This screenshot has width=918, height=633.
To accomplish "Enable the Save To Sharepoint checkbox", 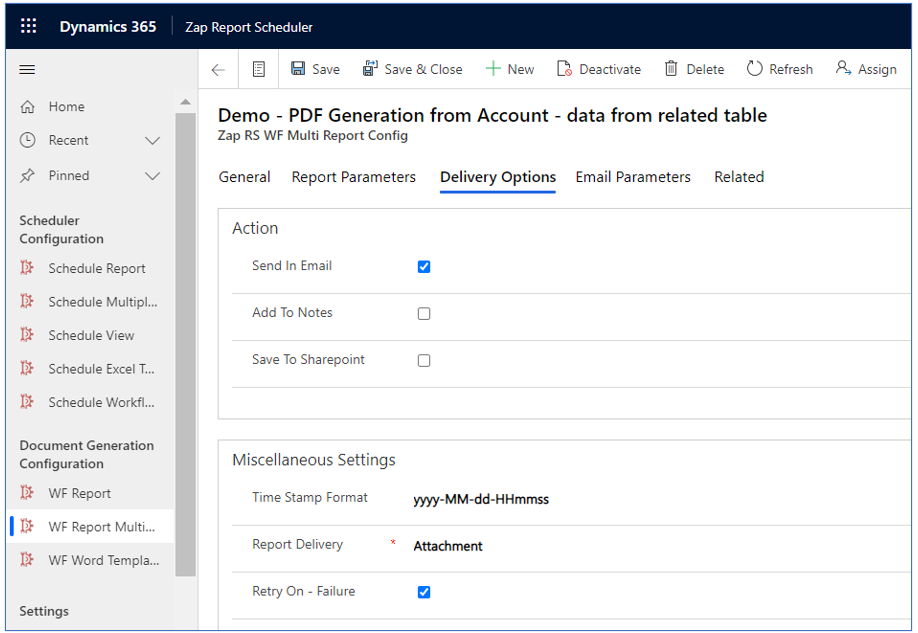I will (424, 361).
